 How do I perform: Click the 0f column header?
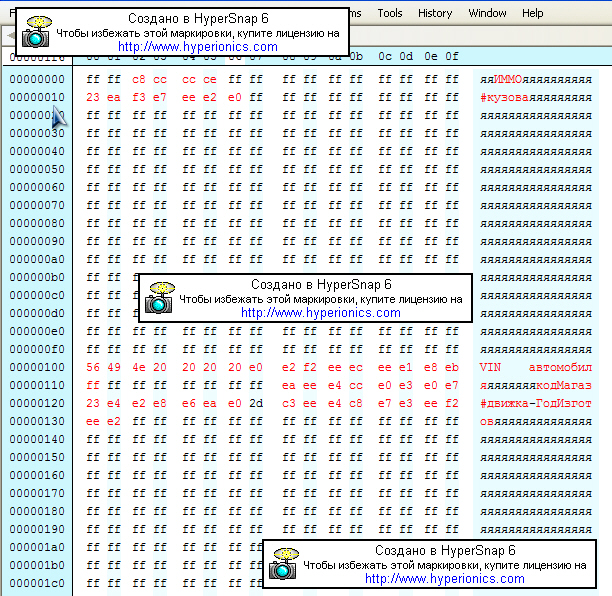452,56
